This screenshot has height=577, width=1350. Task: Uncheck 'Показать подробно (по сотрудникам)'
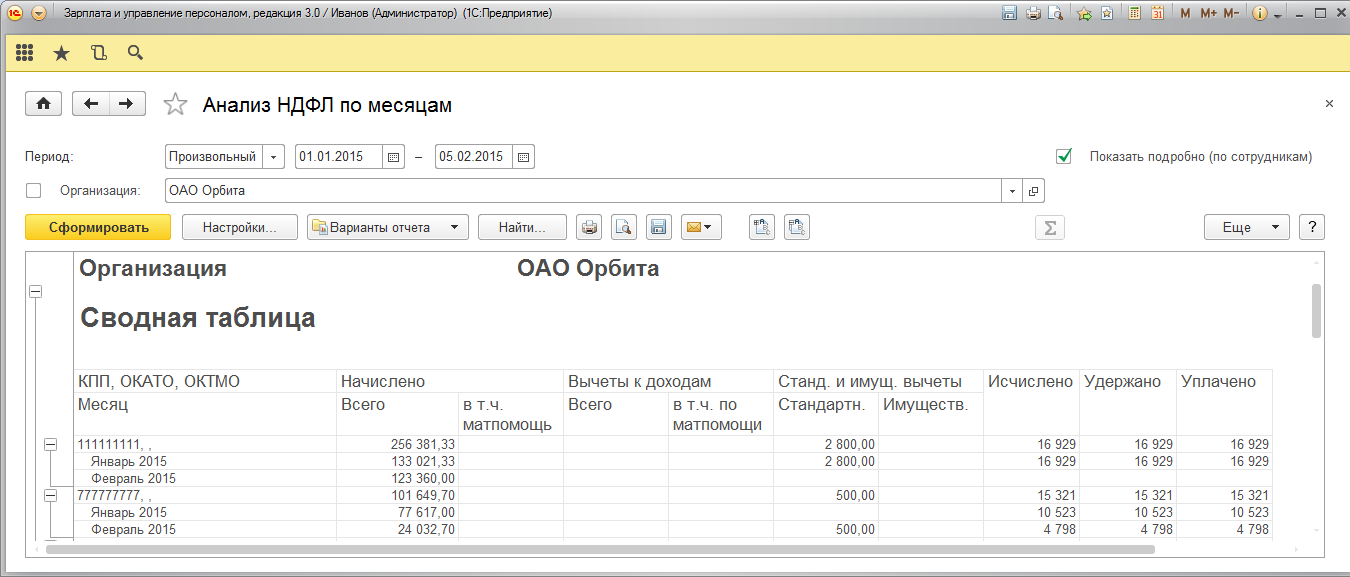click(1064, 156)
